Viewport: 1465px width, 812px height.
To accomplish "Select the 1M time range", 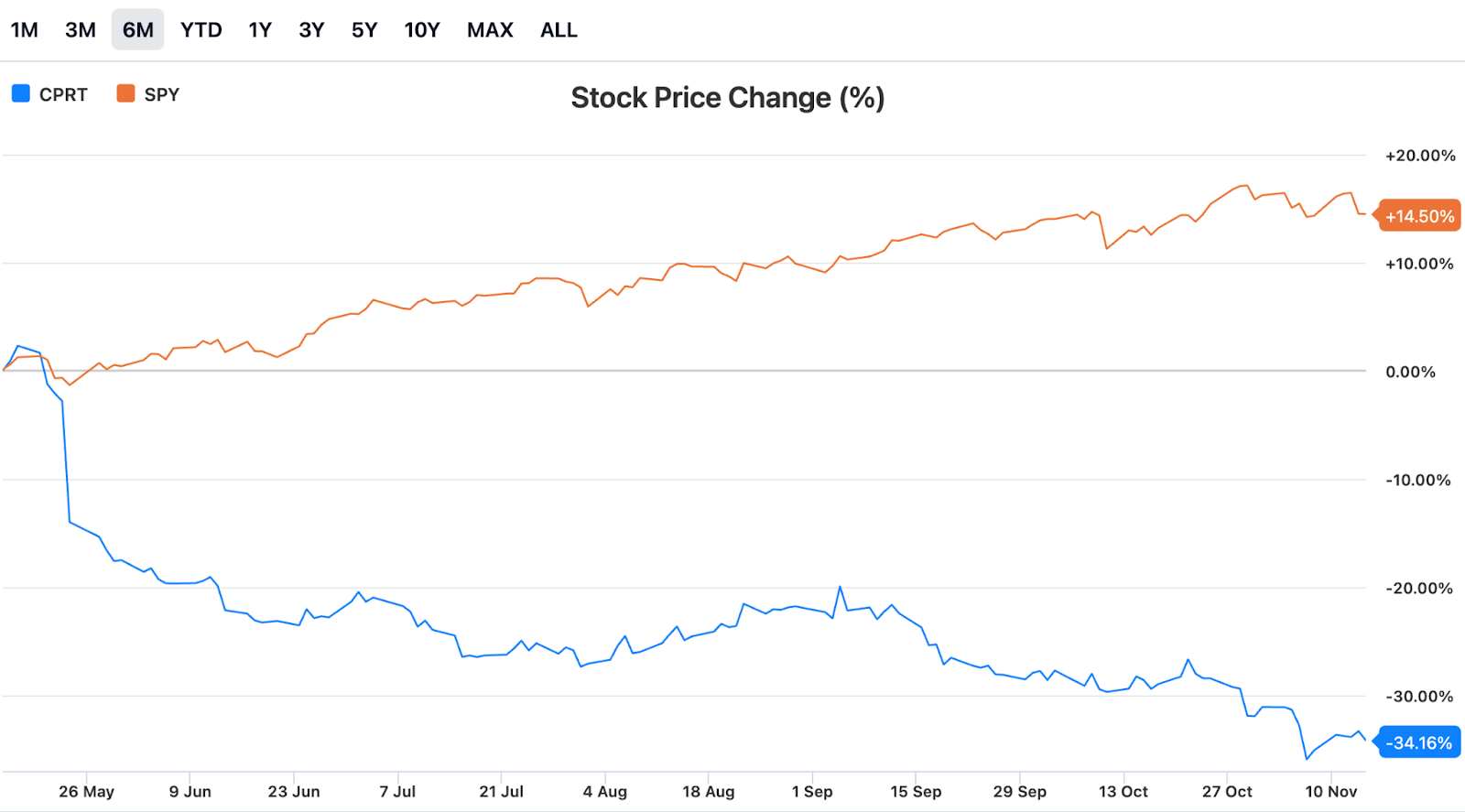I will click(25, 30).
